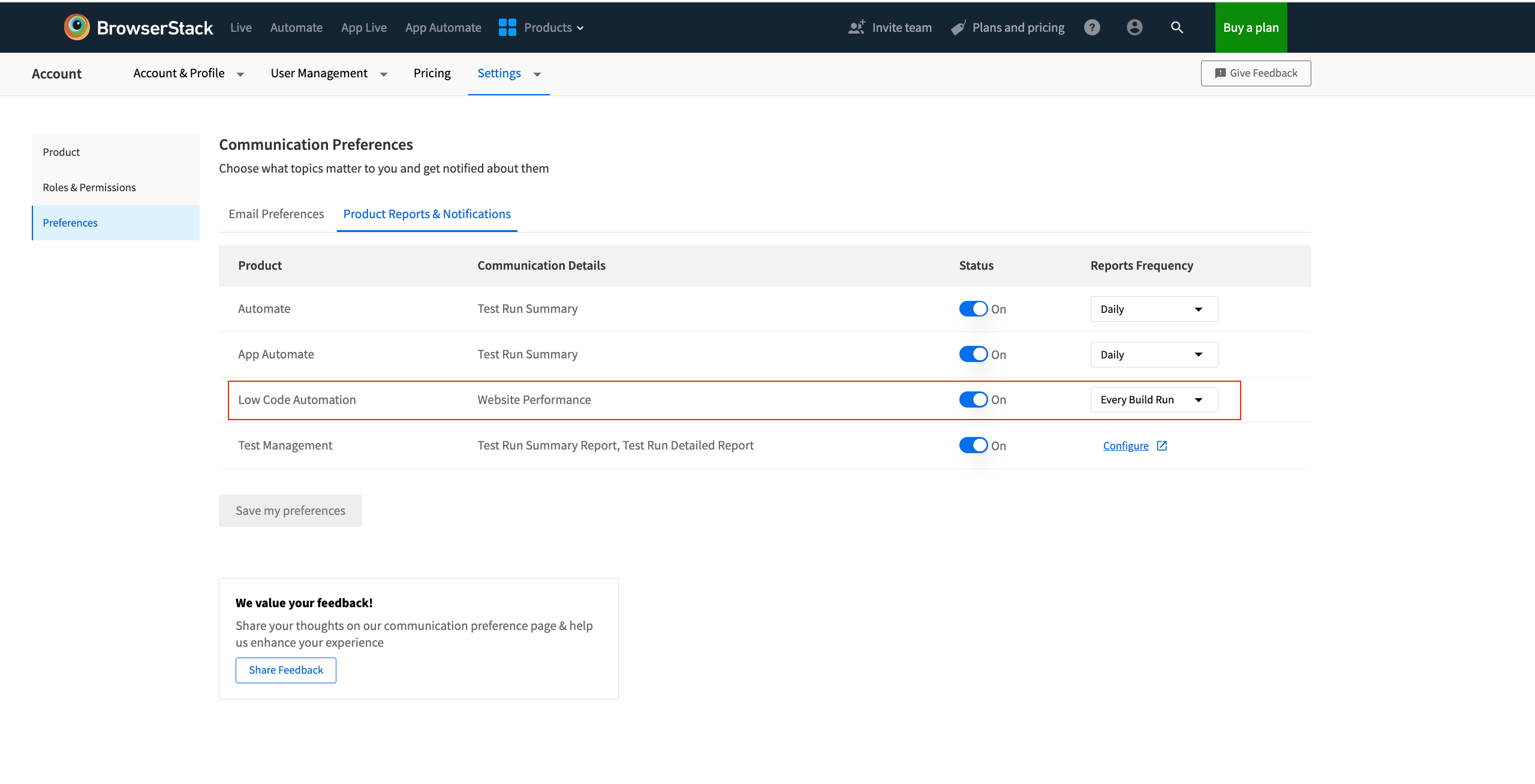The width and height of the screenshot is (1535, 784).
Task: Click Test Management product cell
Action: click(x=285, y=445)
